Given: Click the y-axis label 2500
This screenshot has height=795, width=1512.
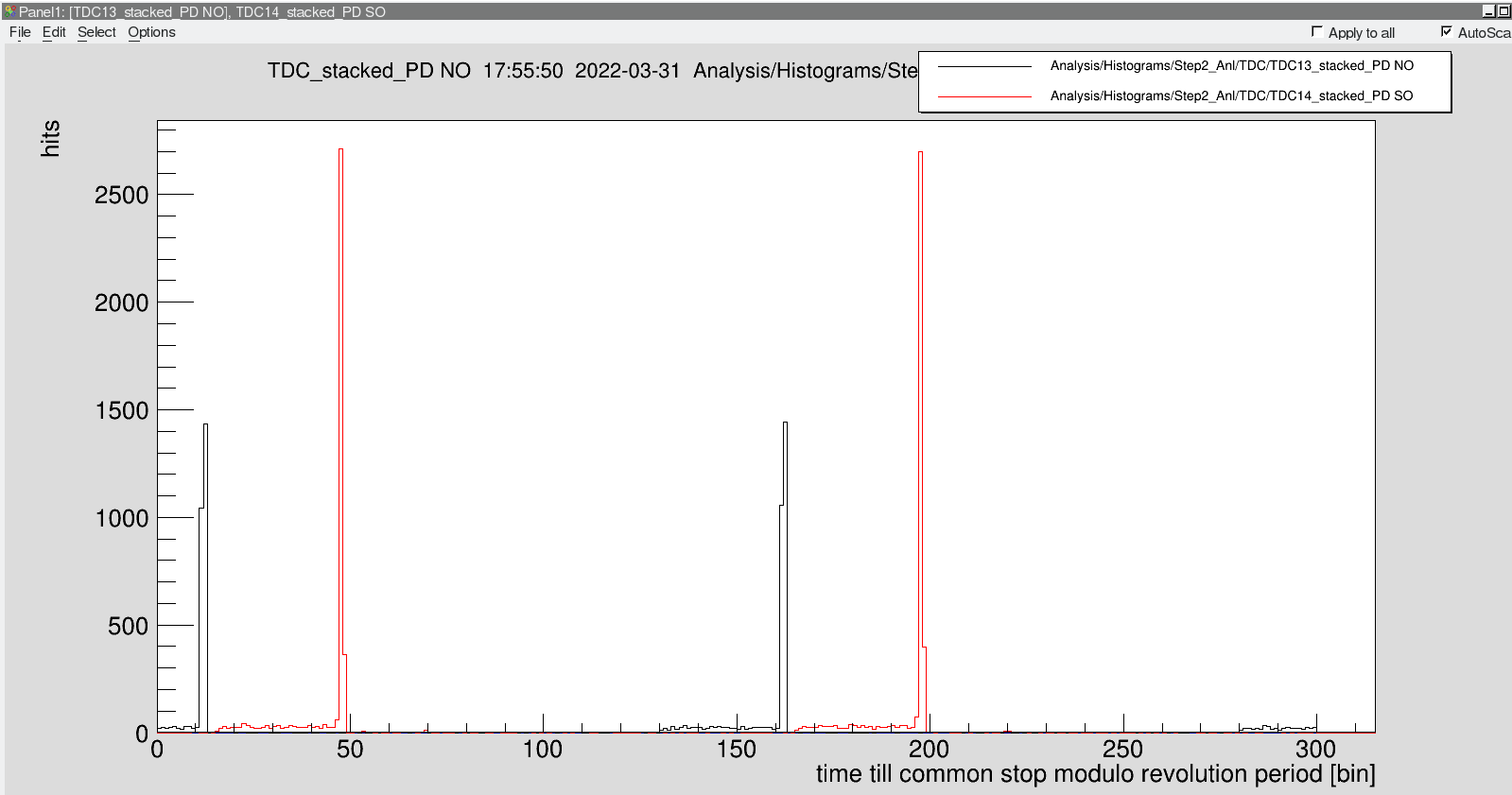Looking at the screenshot, I should pos(121,196).
